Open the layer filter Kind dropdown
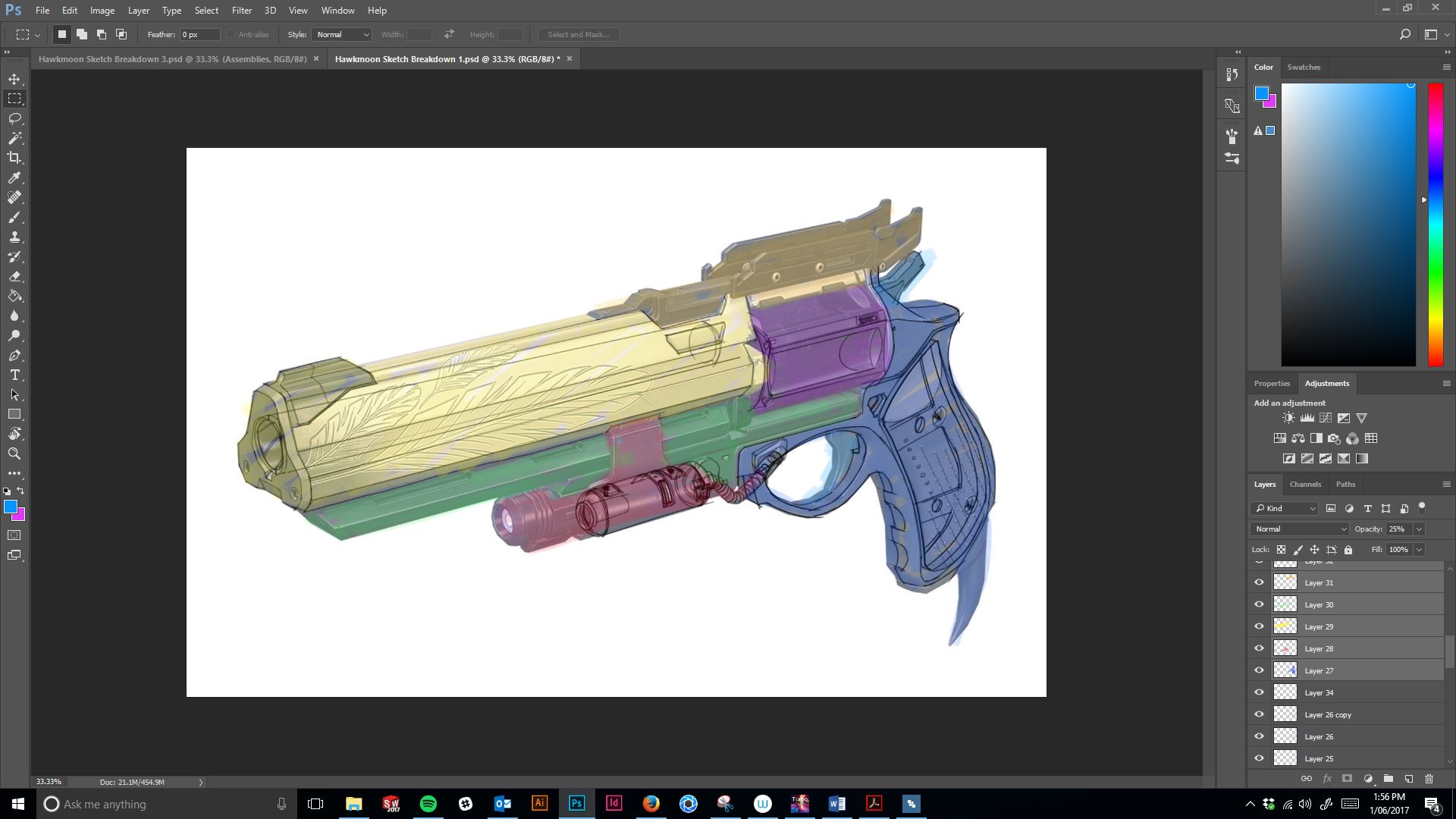1456x819 pixels. pyautogui.click(x=1285, y=509)
